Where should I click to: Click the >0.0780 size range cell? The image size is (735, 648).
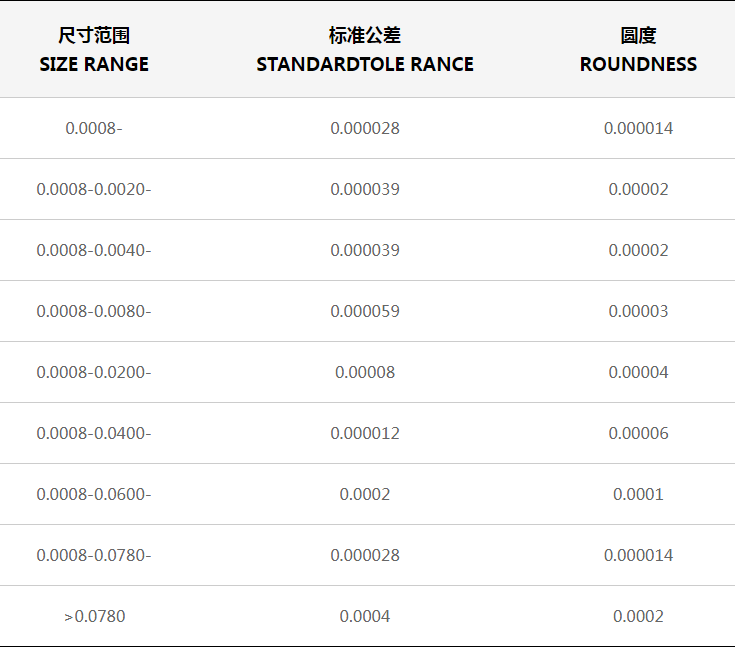(x=95, y=616)
